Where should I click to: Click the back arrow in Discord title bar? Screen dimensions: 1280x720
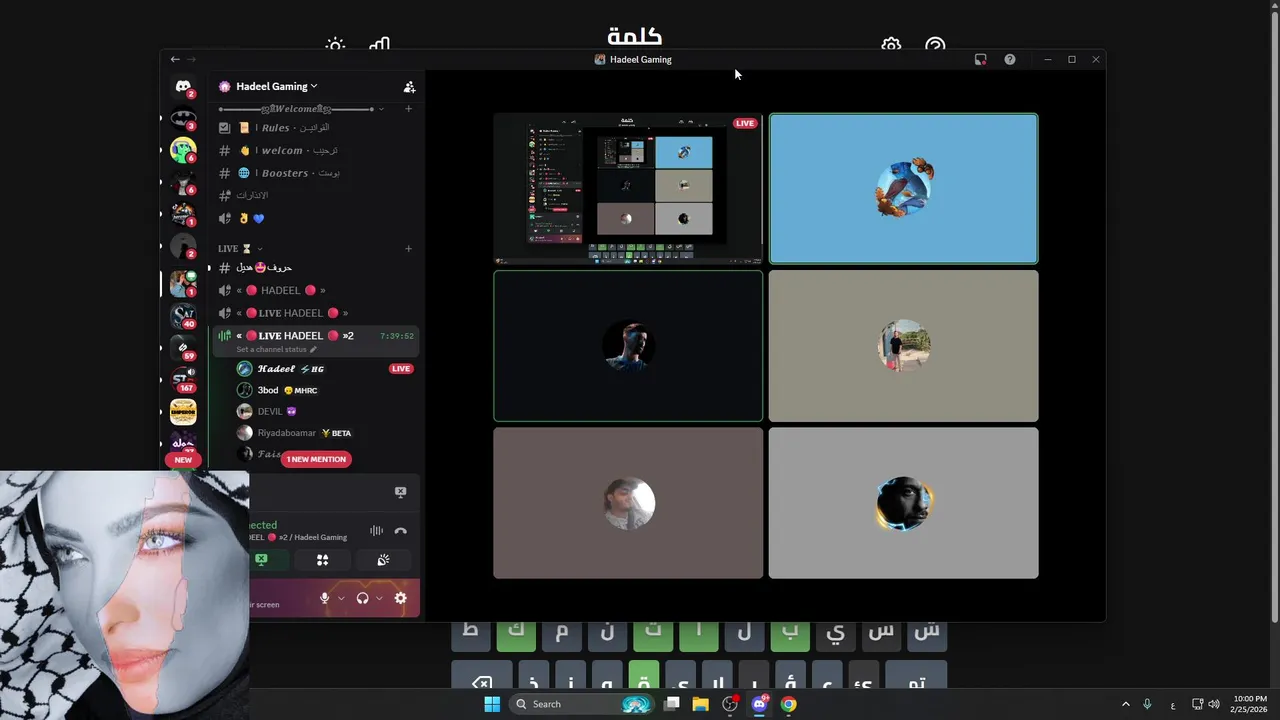point(175,59)
